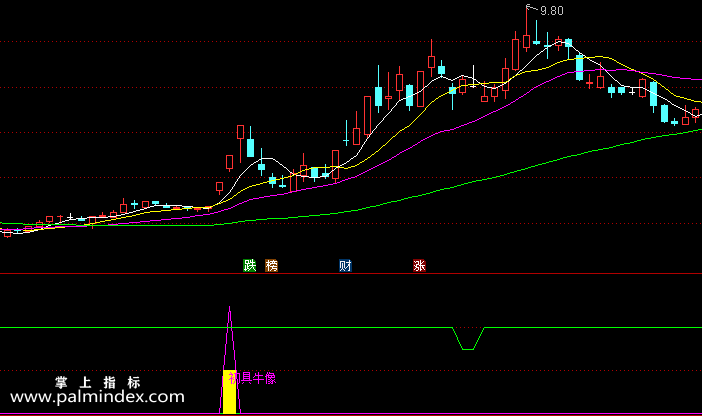Click the 初具牛像 signal label

[x=252, y=378]
